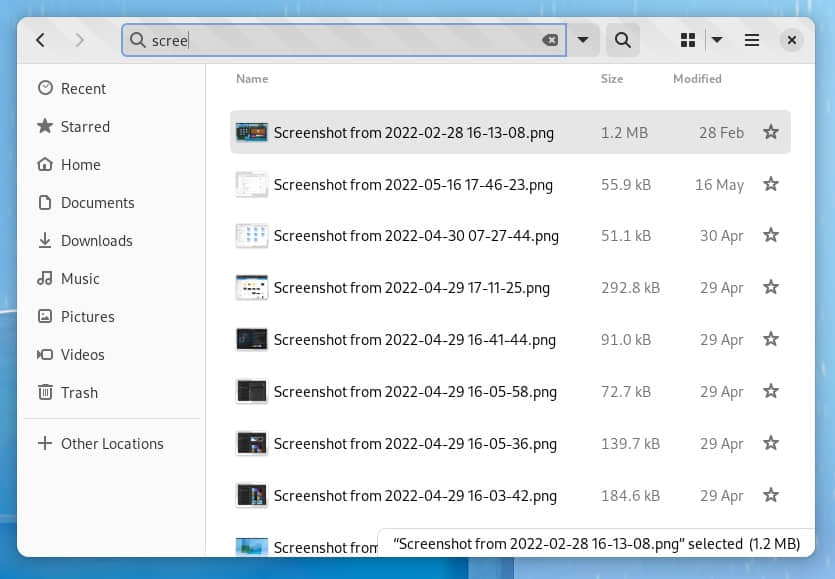Toggle star on the 2022-04-29 16-41-44 screenshot
835x579 pixels.
[771, 340]
